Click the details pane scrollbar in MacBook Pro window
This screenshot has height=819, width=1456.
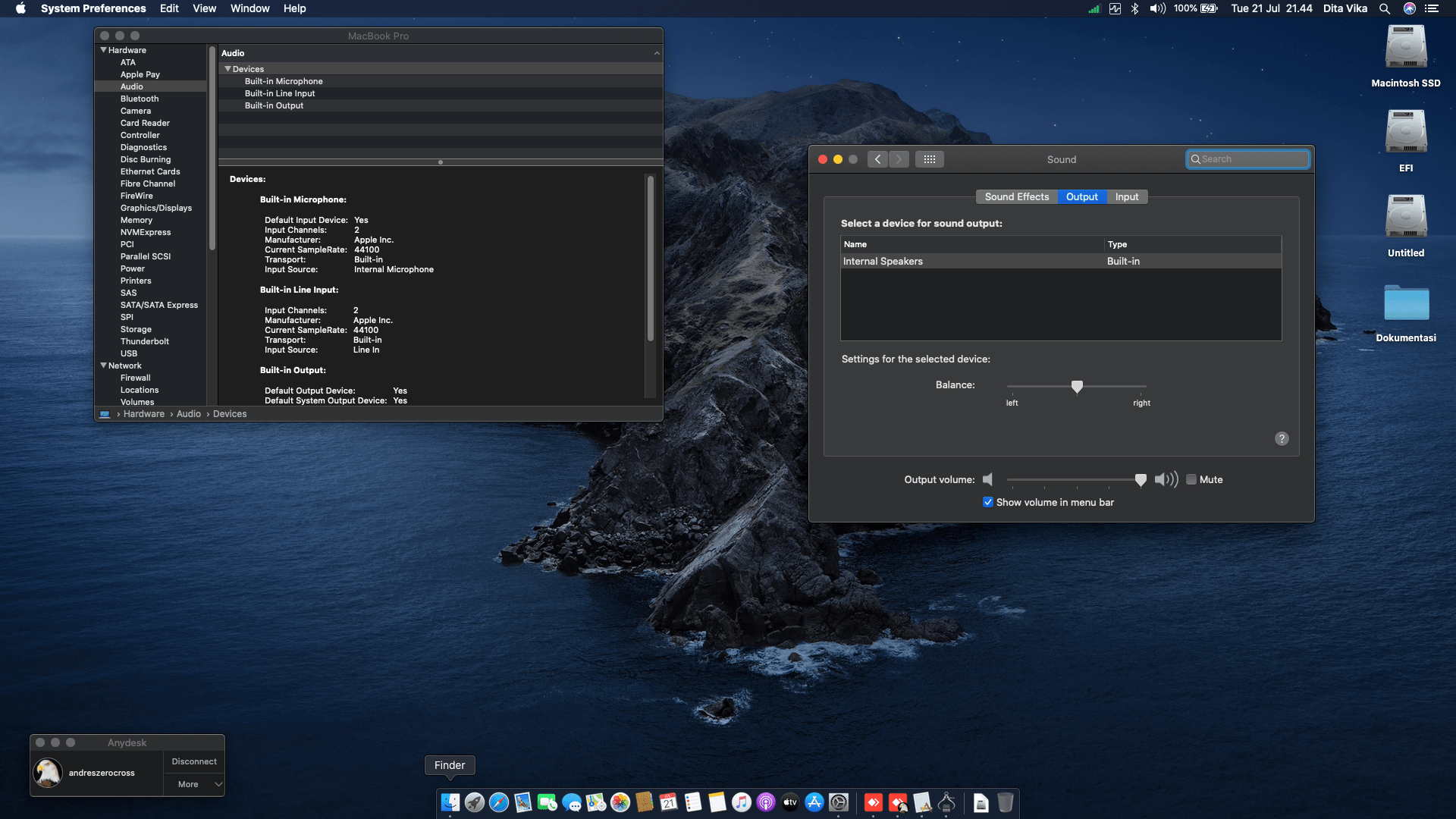(x=650, y=259)
